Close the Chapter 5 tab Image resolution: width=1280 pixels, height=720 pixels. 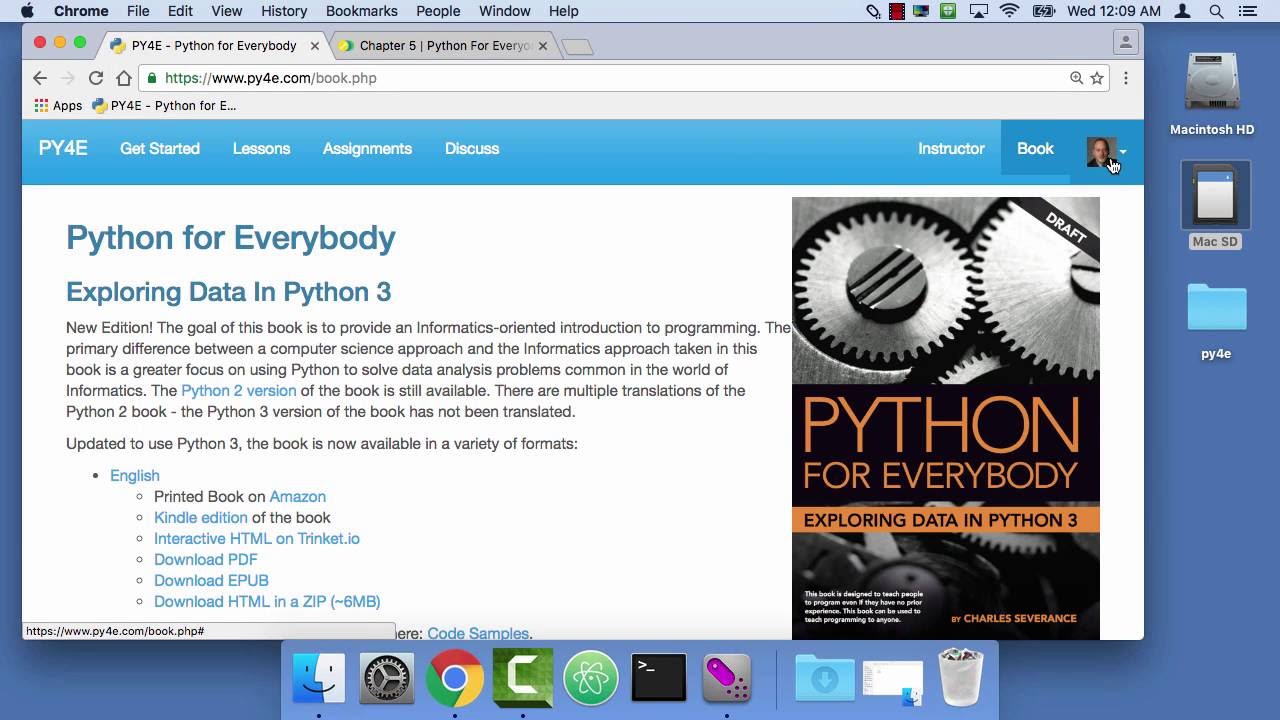point(543,45)
